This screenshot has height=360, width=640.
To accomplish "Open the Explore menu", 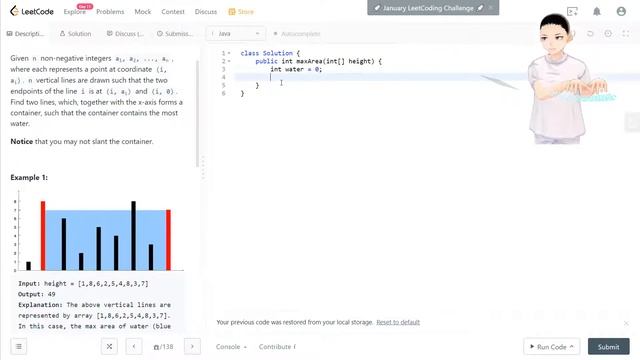I will (75, 12).
